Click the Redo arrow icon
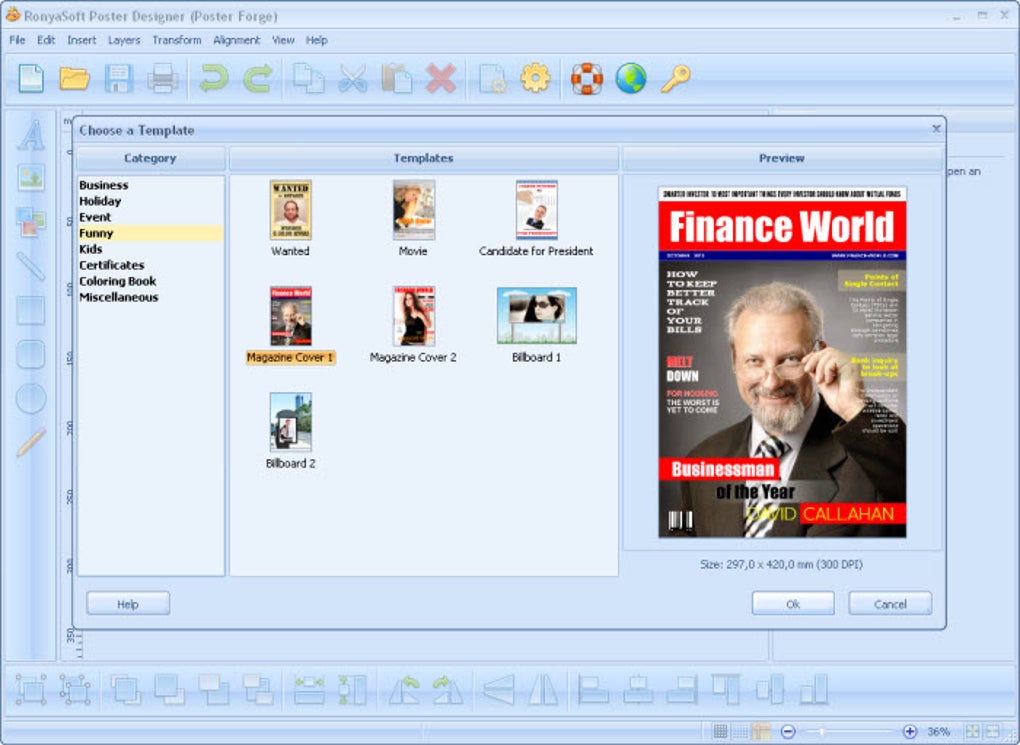 tap(258, 79)
